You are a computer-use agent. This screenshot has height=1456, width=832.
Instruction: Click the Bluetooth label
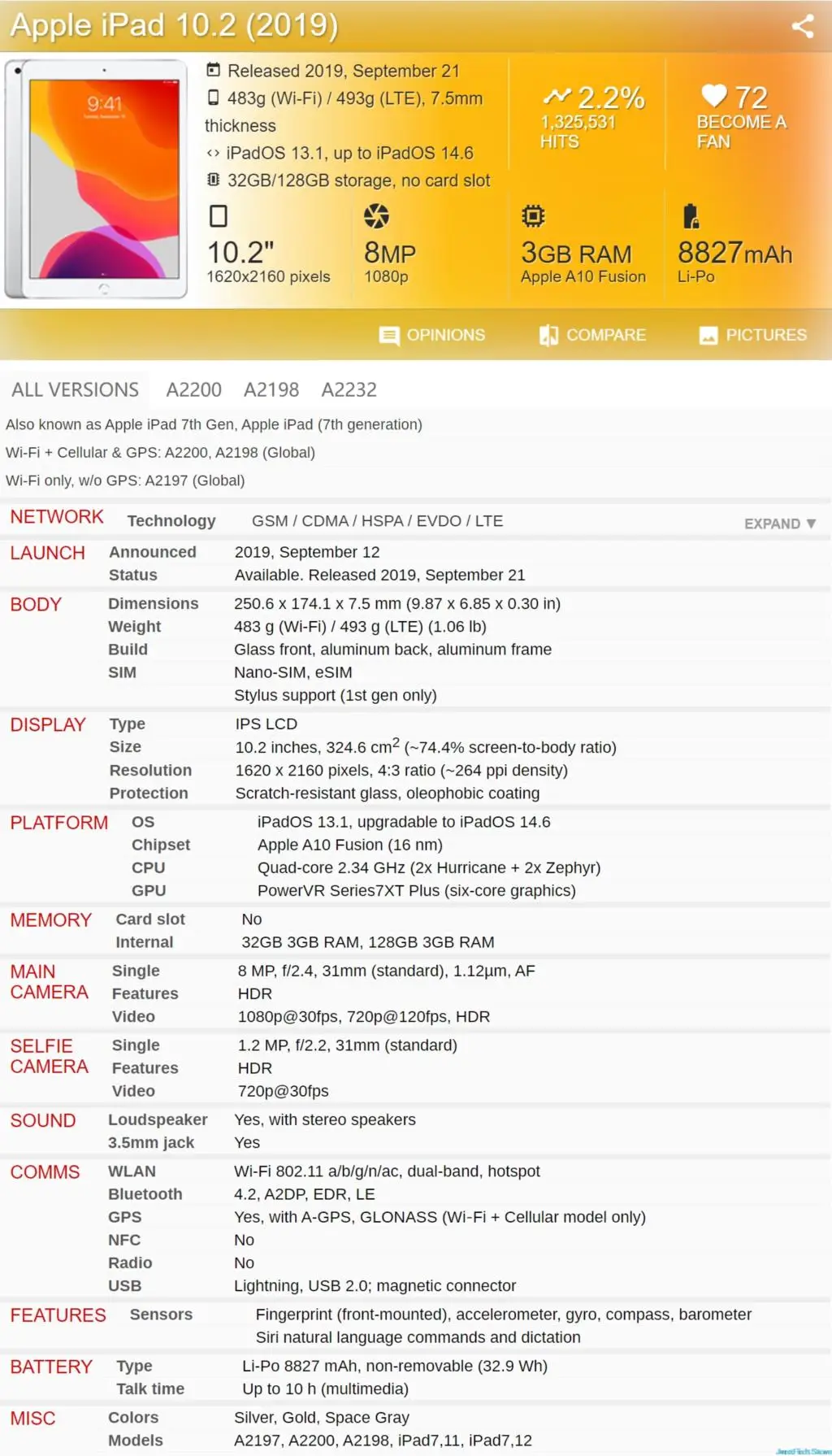[145, 1193]
